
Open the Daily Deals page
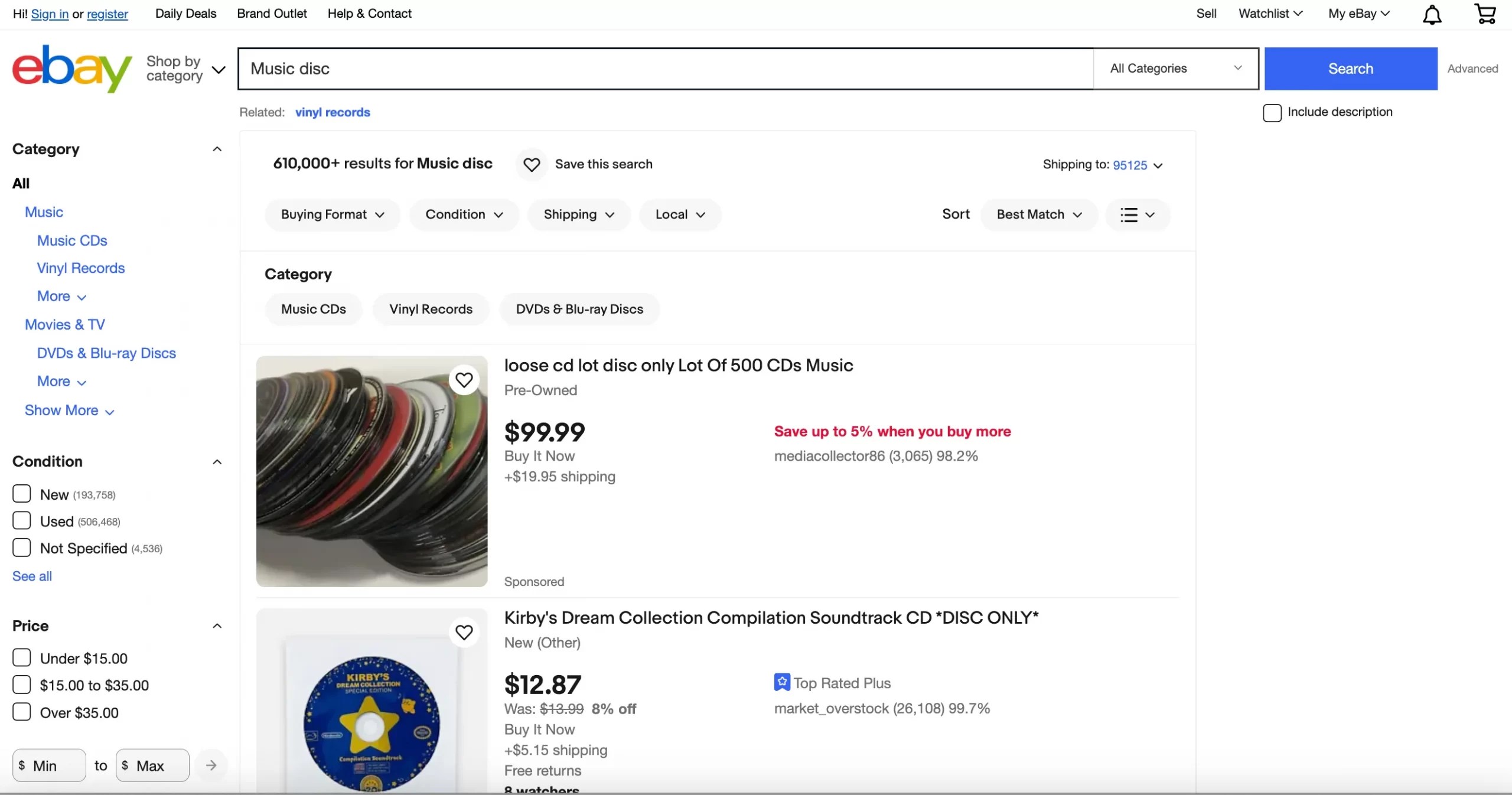pyautogui.click(x=185, y=13)
